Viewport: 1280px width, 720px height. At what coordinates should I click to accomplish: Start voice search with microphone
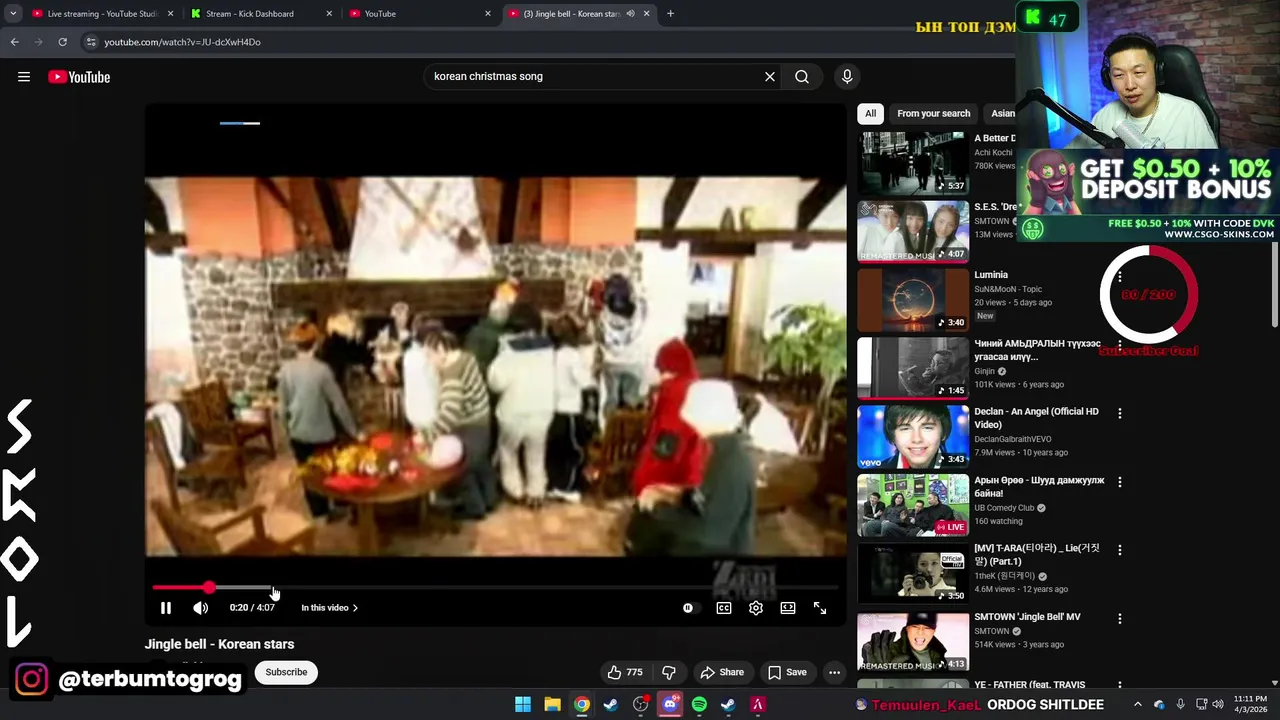847,76
